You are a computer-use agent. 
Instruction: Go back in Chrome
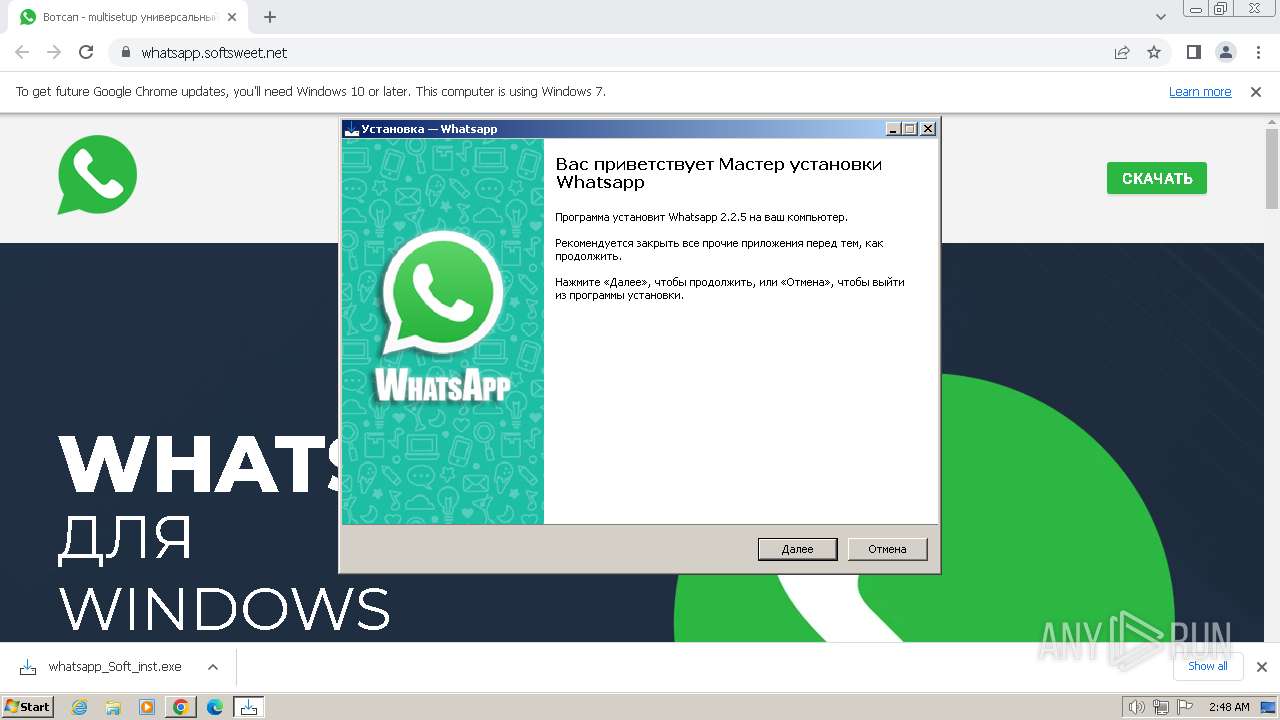click(22, 52)
